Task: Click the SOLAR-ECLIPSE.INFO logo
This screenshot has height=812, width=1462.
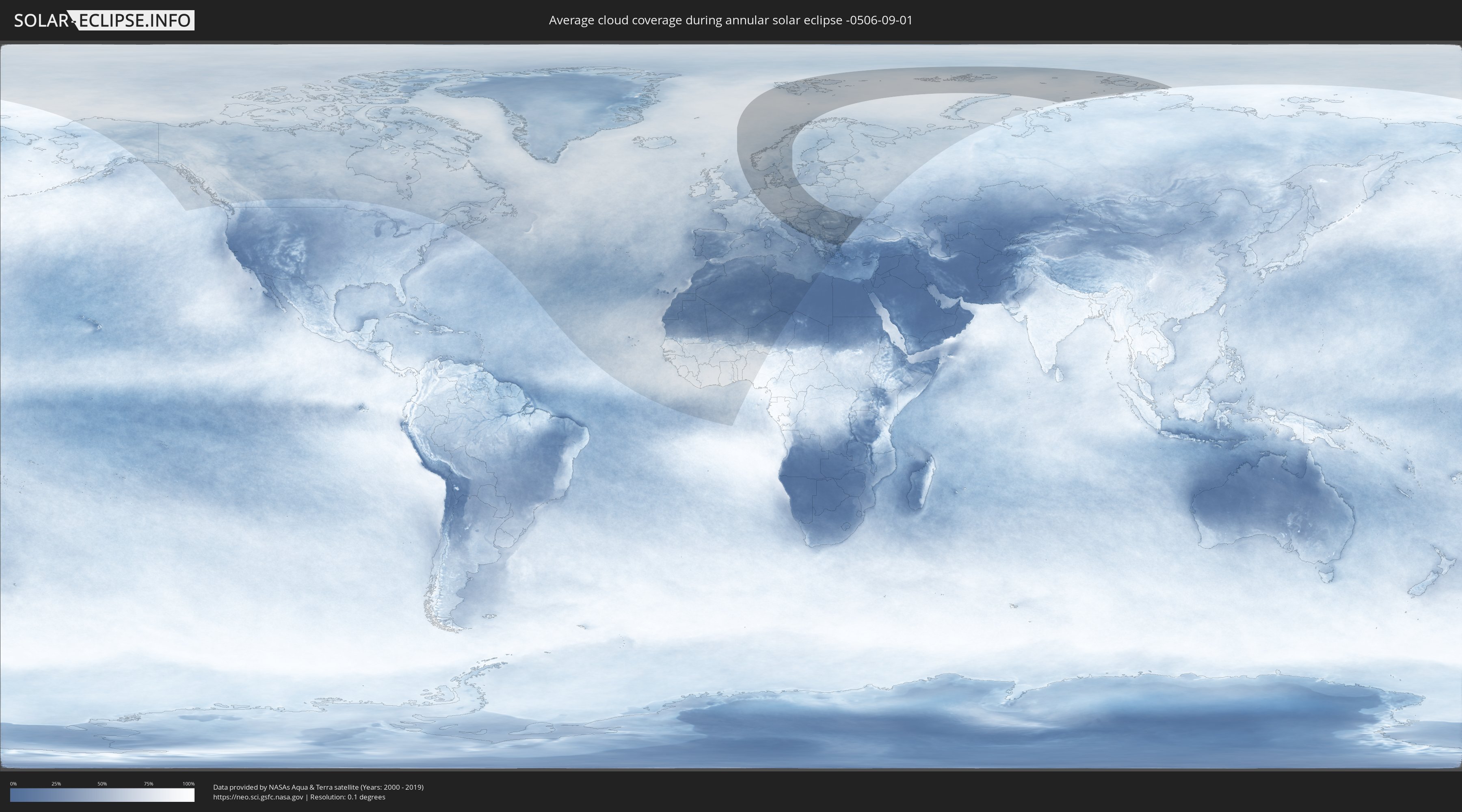Action: (104, 20)
